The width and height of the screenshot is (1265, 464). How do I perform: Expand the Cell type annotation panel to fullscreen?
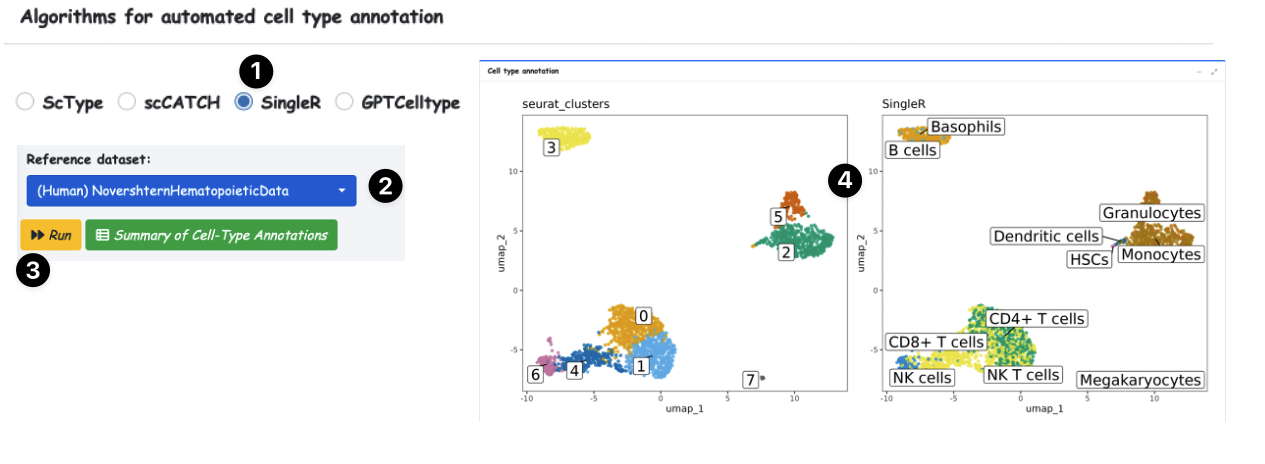pos(1214,72)
